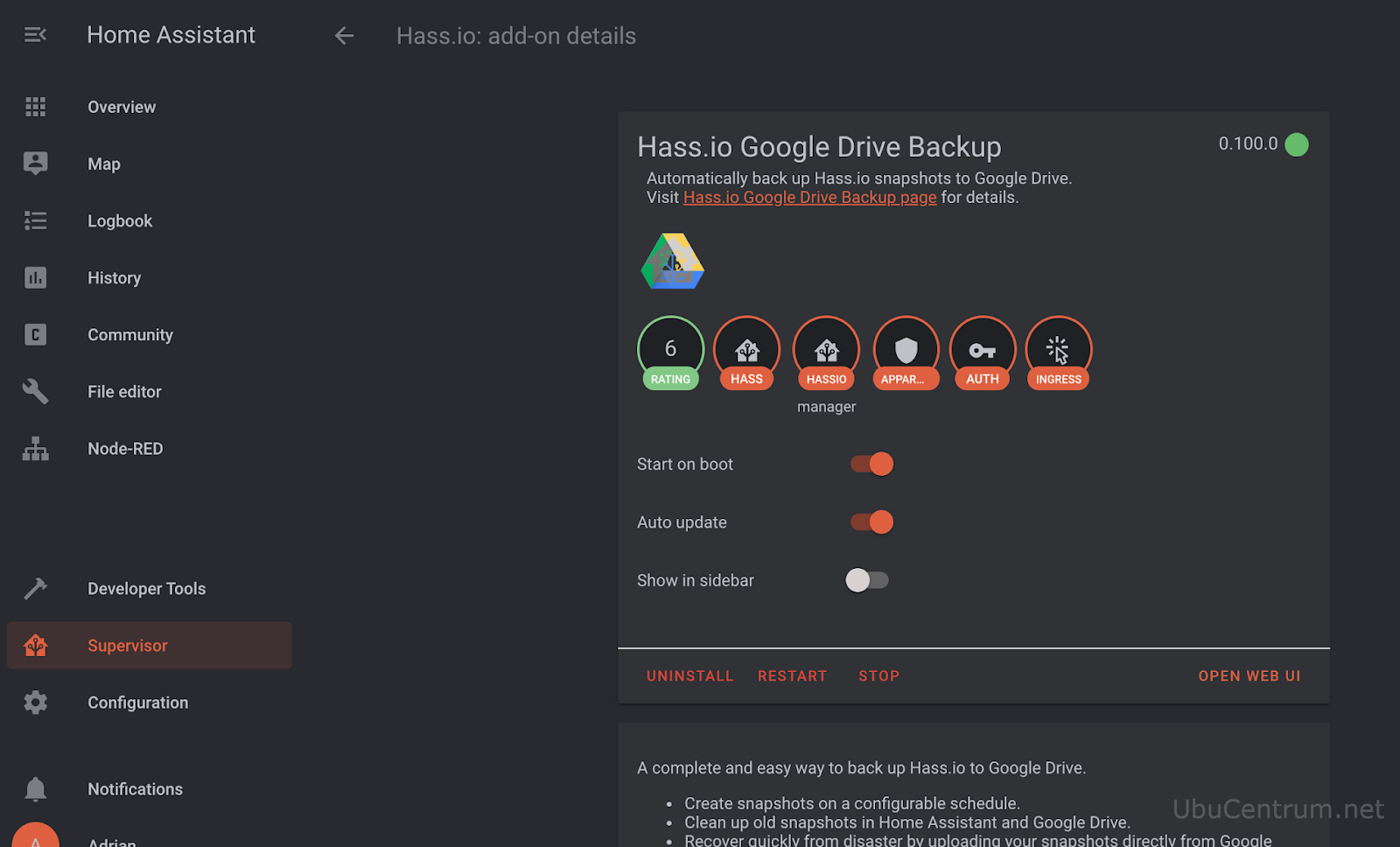The width and height of the screenshot is (1400, 847).
Task: Click the RESTART button
Action: (x=792, y=675)
